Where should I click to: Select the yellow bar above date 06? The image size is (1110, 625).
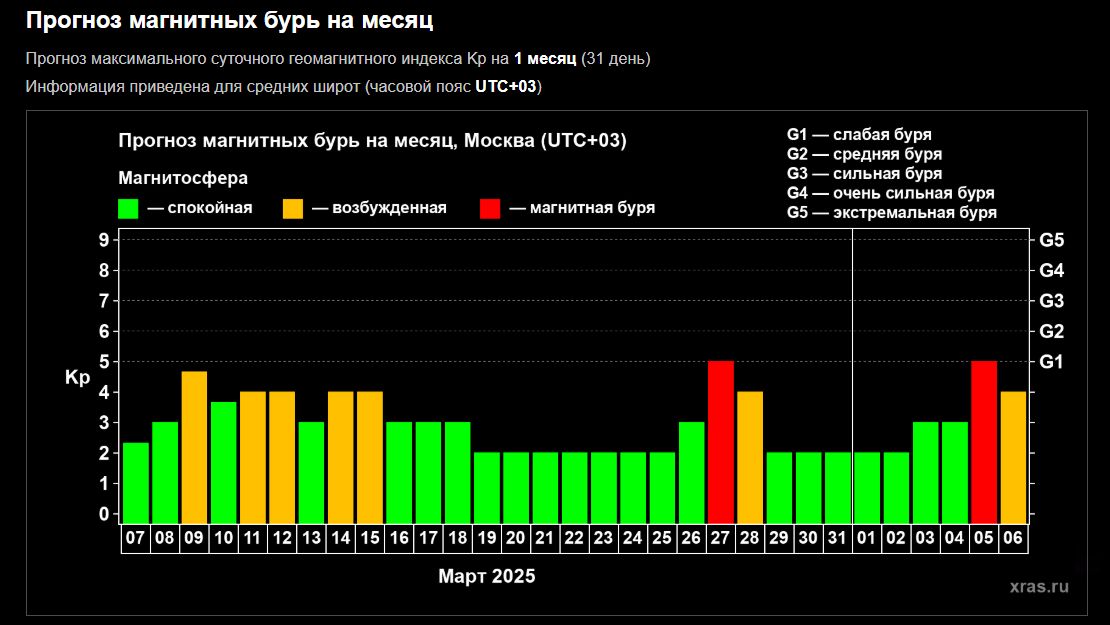tap(1013, 456)
